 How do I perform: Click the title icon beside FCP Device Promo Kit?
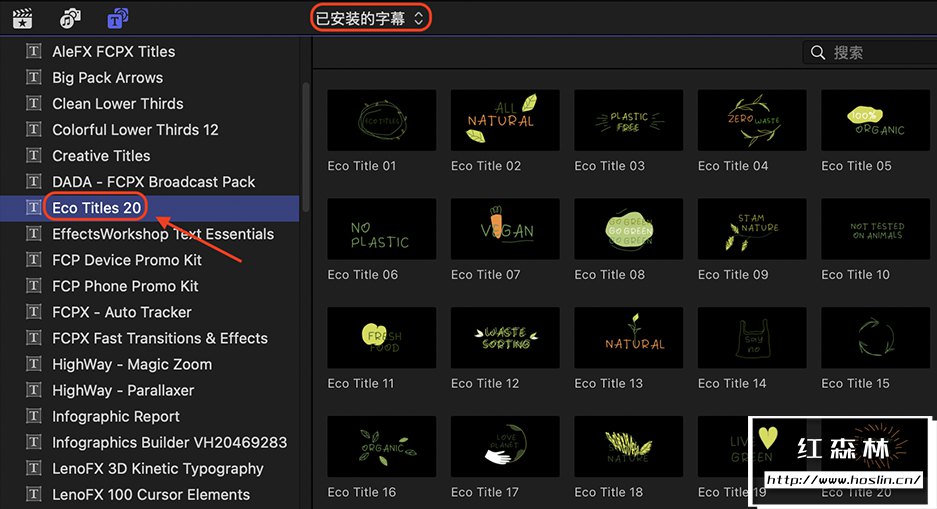tap(33, 259)
